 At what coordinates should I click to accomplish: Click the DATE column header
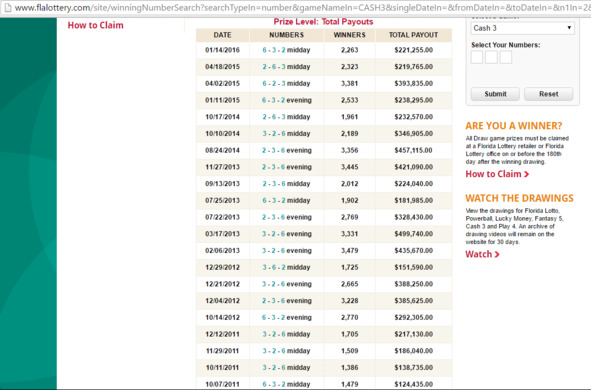(x=222, y=35)
